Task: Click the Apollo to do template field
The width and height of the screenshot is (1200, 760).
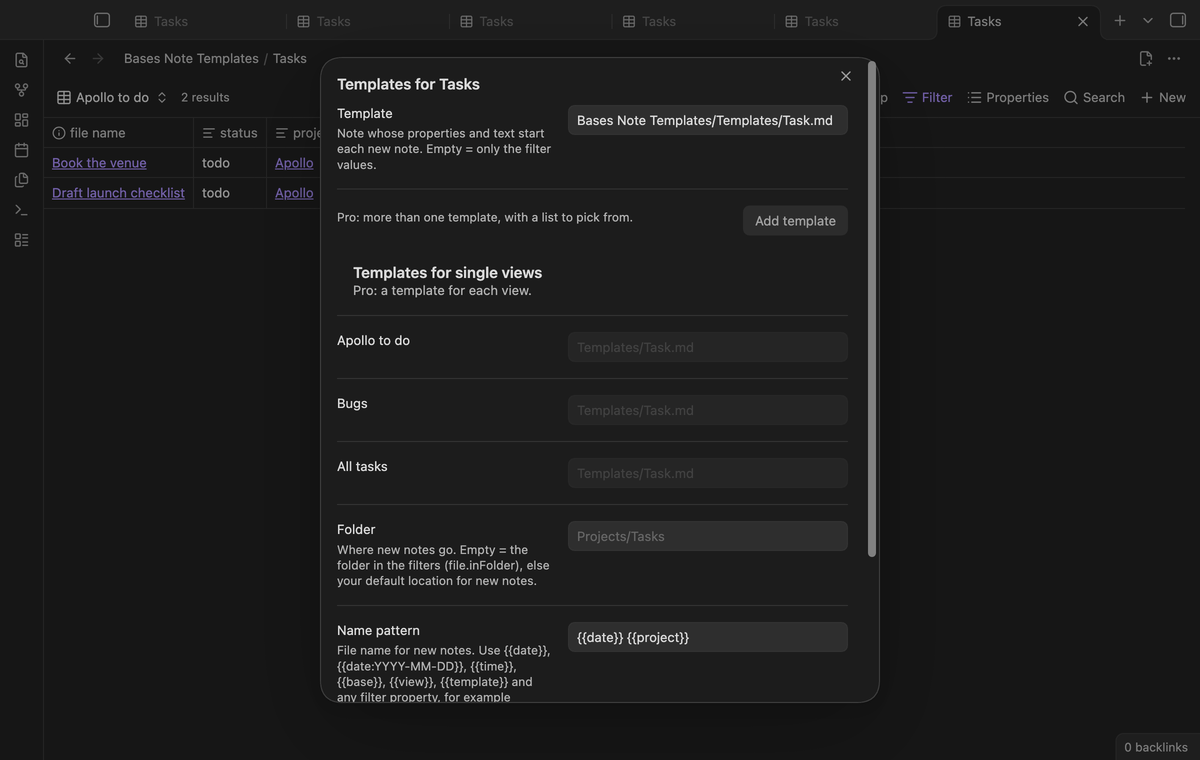Action: [x=708, y=347]
